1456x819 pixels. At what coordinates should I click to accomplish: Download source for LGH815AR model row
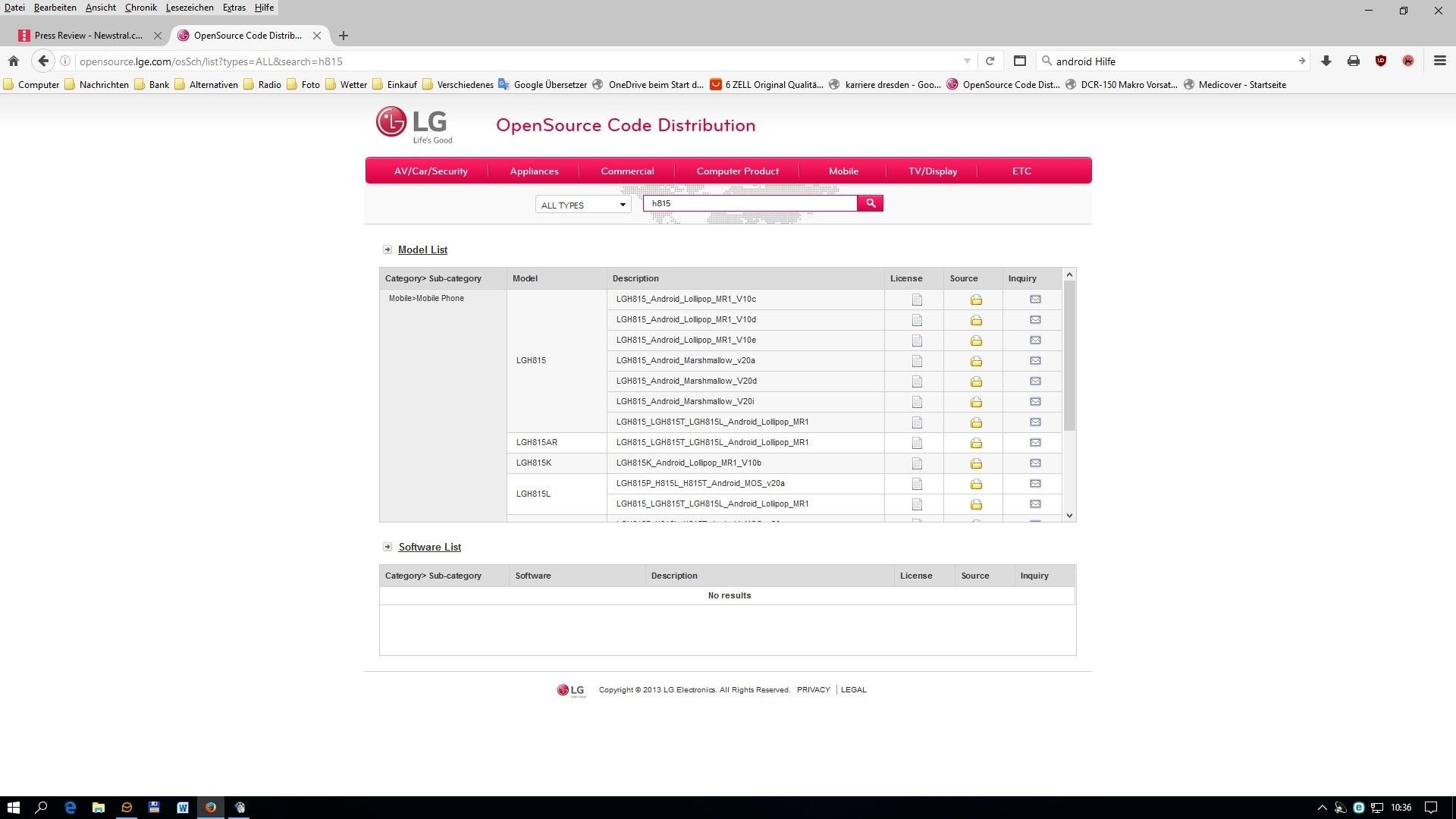[x=976, y=443]
